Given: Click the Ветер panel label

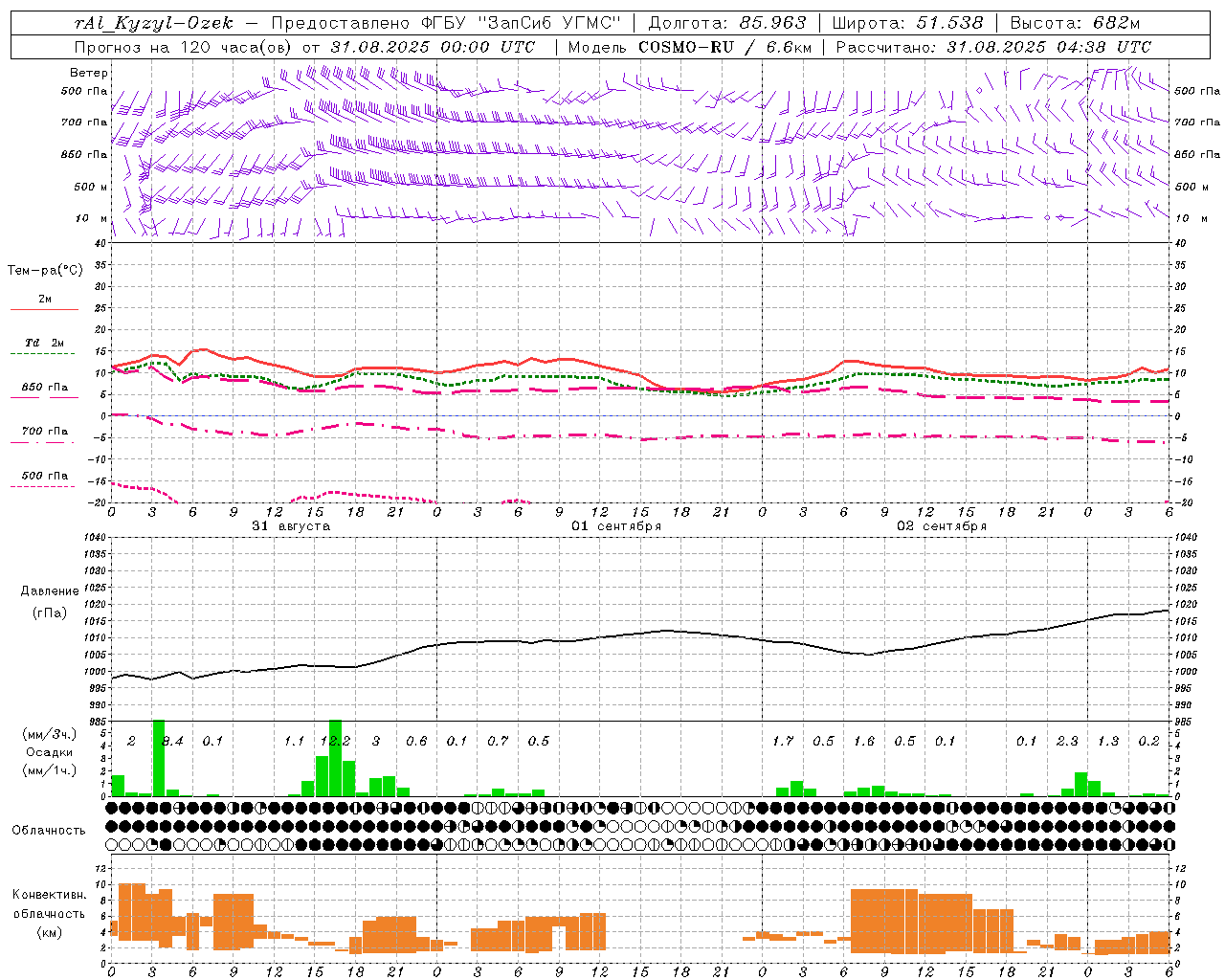Looking at the screenshot, I should click(x=89, y=73).
